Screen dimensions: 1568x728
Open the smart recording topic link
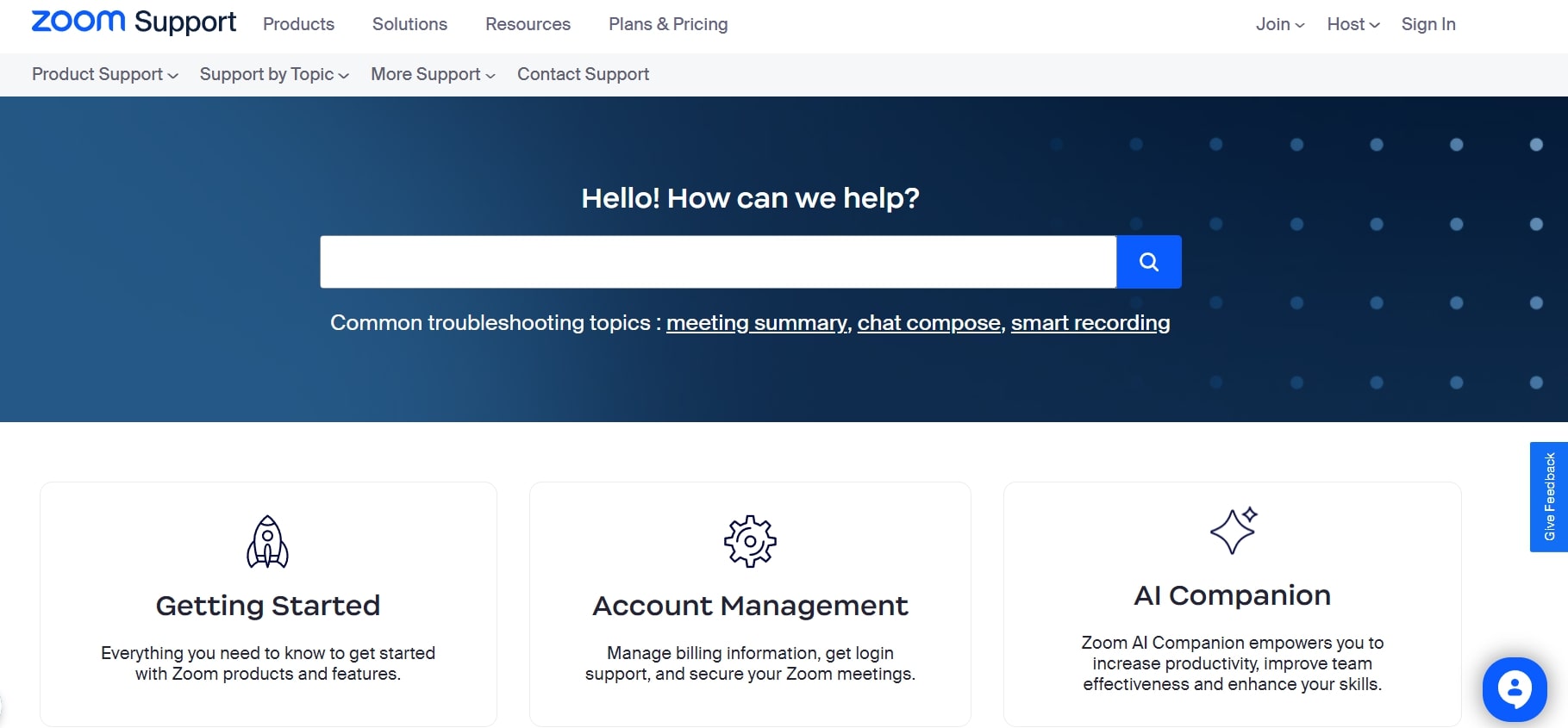click(x=1090, y=322)
